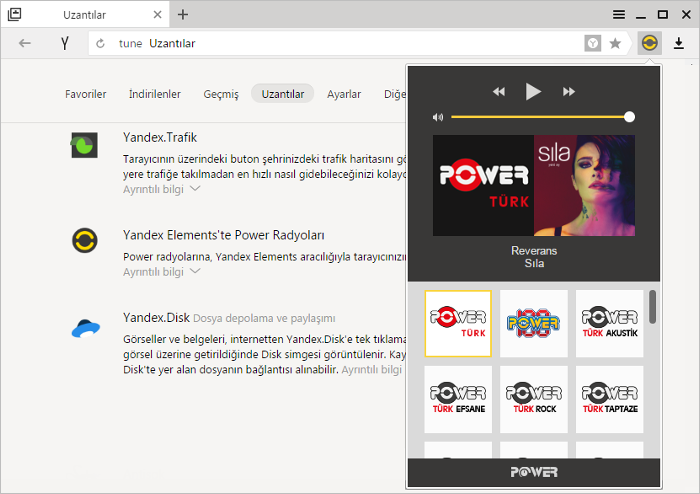Open the Yandex Y home icon
Image resolution: width=700 pixels, height=494 pixels.
pos(65,43)
